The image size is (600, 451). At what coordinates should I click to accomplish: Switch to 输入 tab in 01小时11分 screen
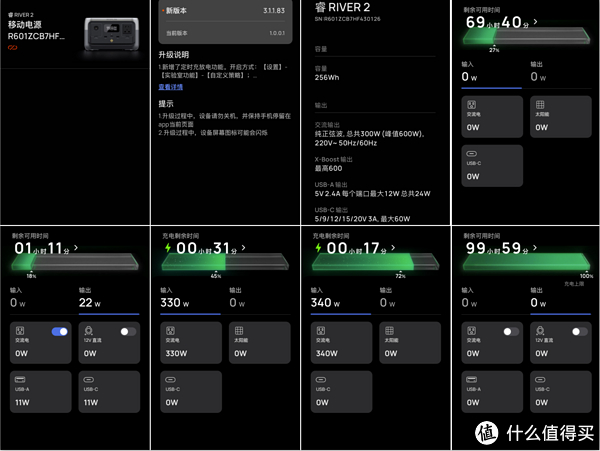[40, 298]
